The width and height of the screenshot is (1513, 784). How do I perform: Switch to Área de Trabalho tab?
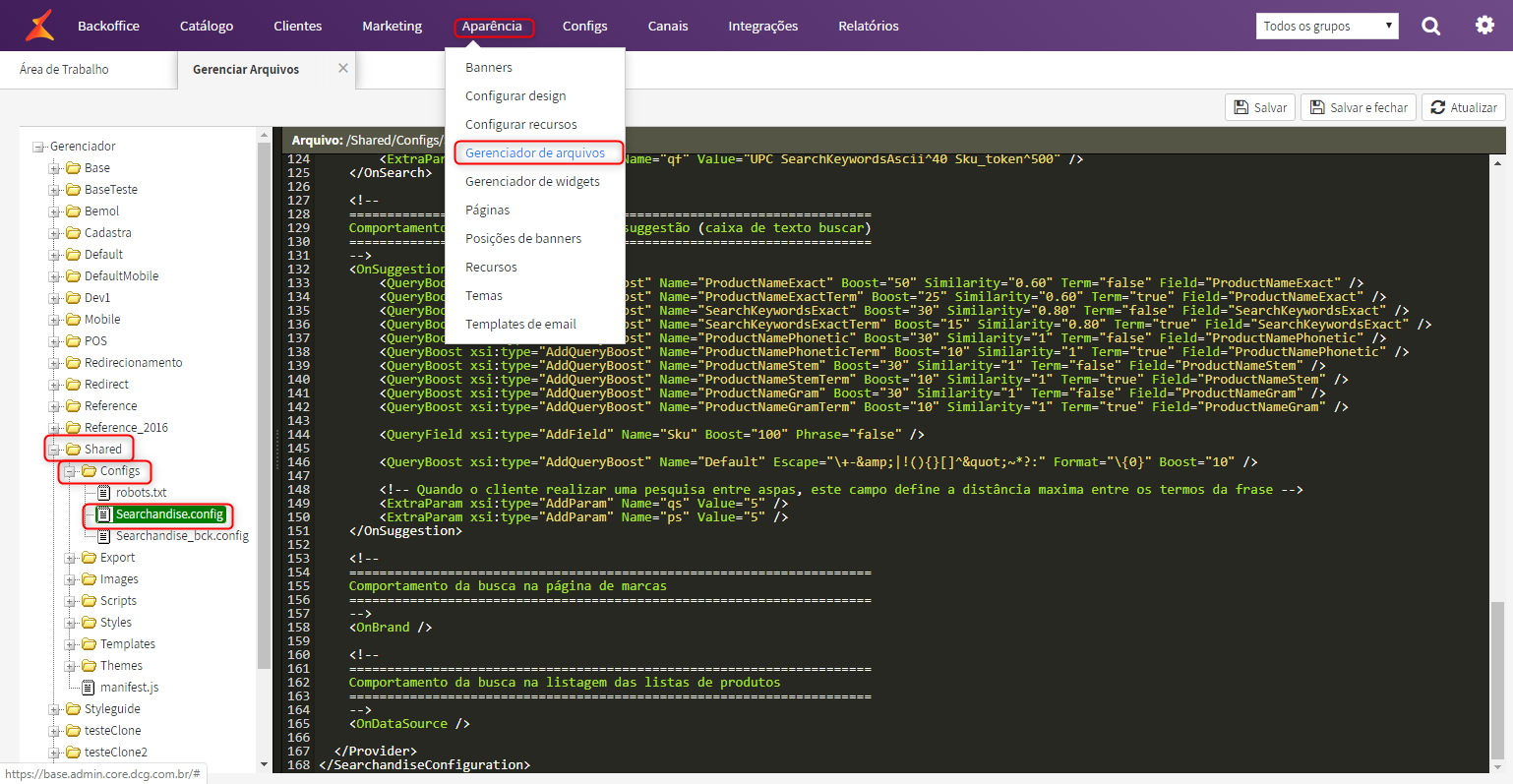[x=64, y=69]
